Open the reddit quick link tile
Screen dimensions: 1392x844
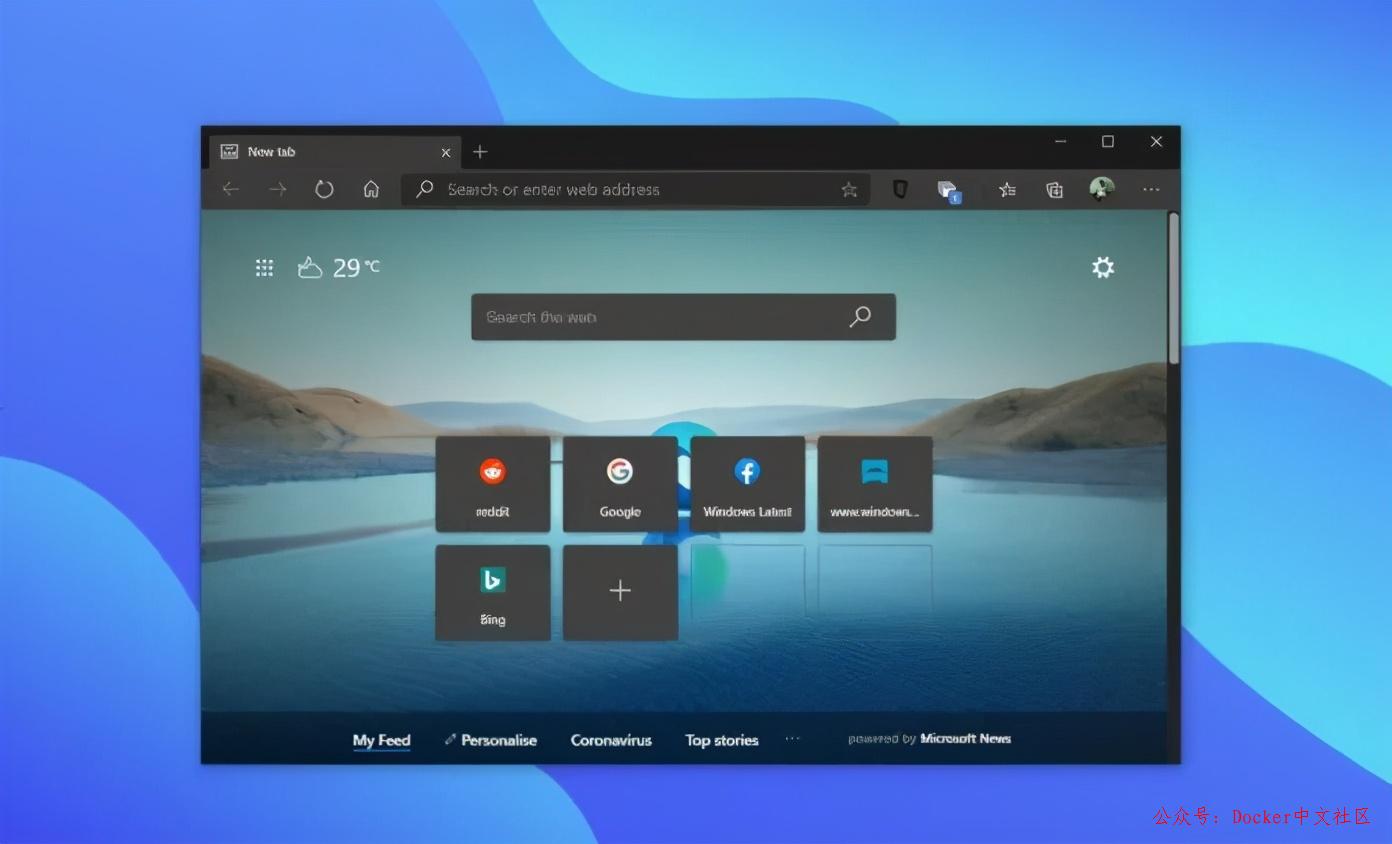(x=493, y=484)
